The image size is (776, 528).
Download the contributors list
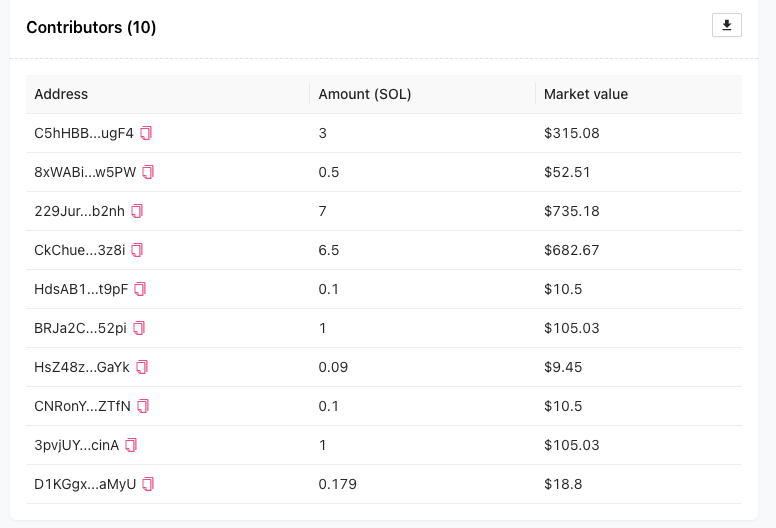click(727, 25)
